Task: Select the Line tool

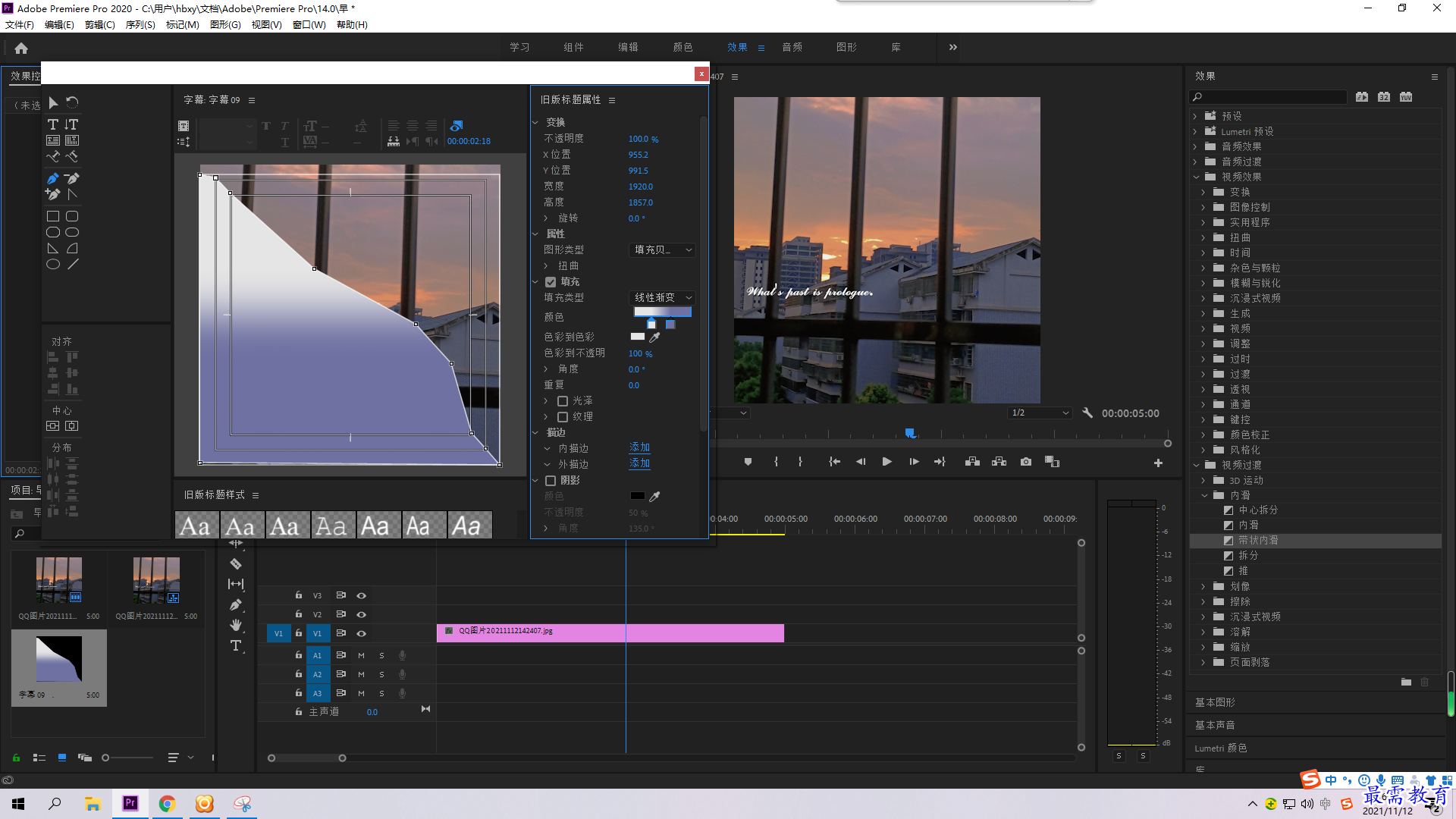Action: [x=72, y=265]
